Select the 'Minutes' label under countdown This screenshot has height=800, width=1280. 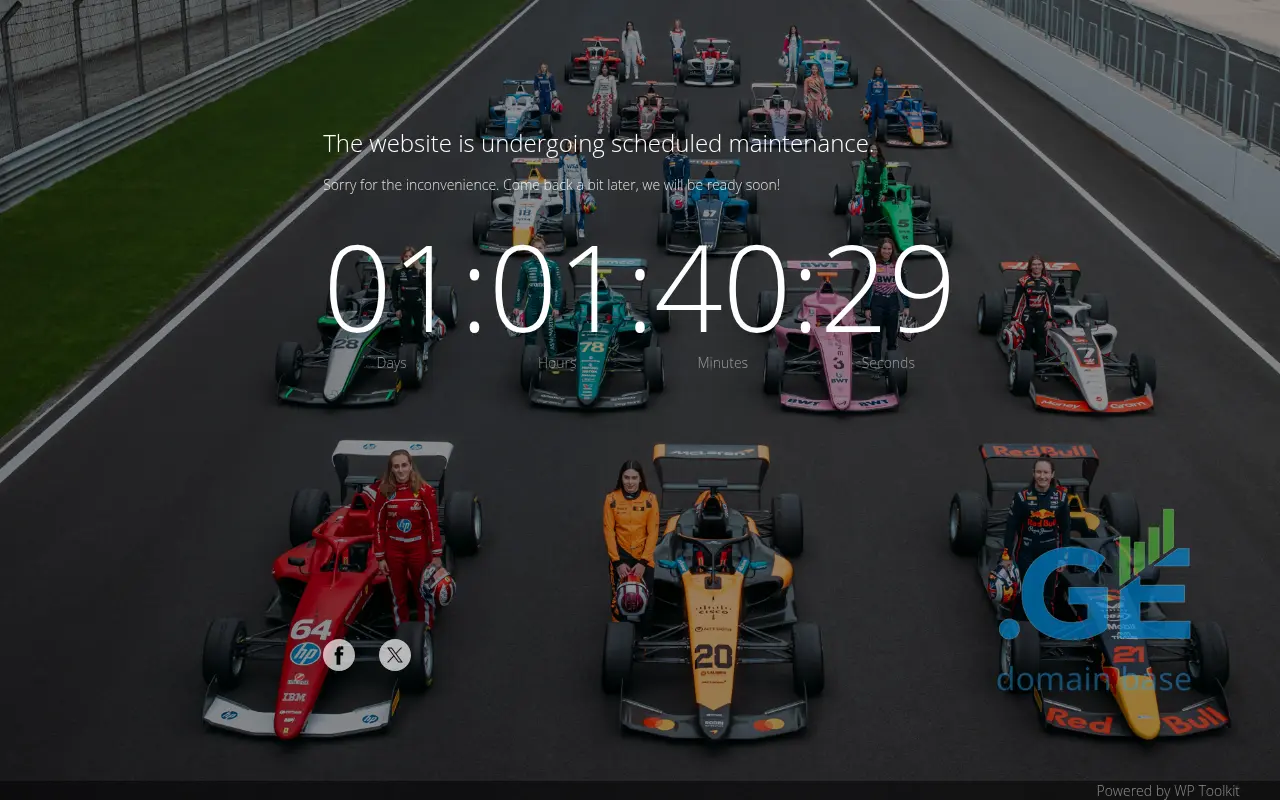point(722,363)
